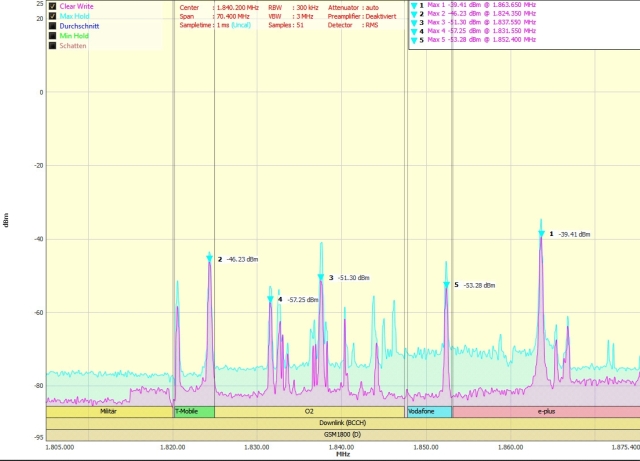Select the Max 1 marker icon in legend

pos(416,5)
